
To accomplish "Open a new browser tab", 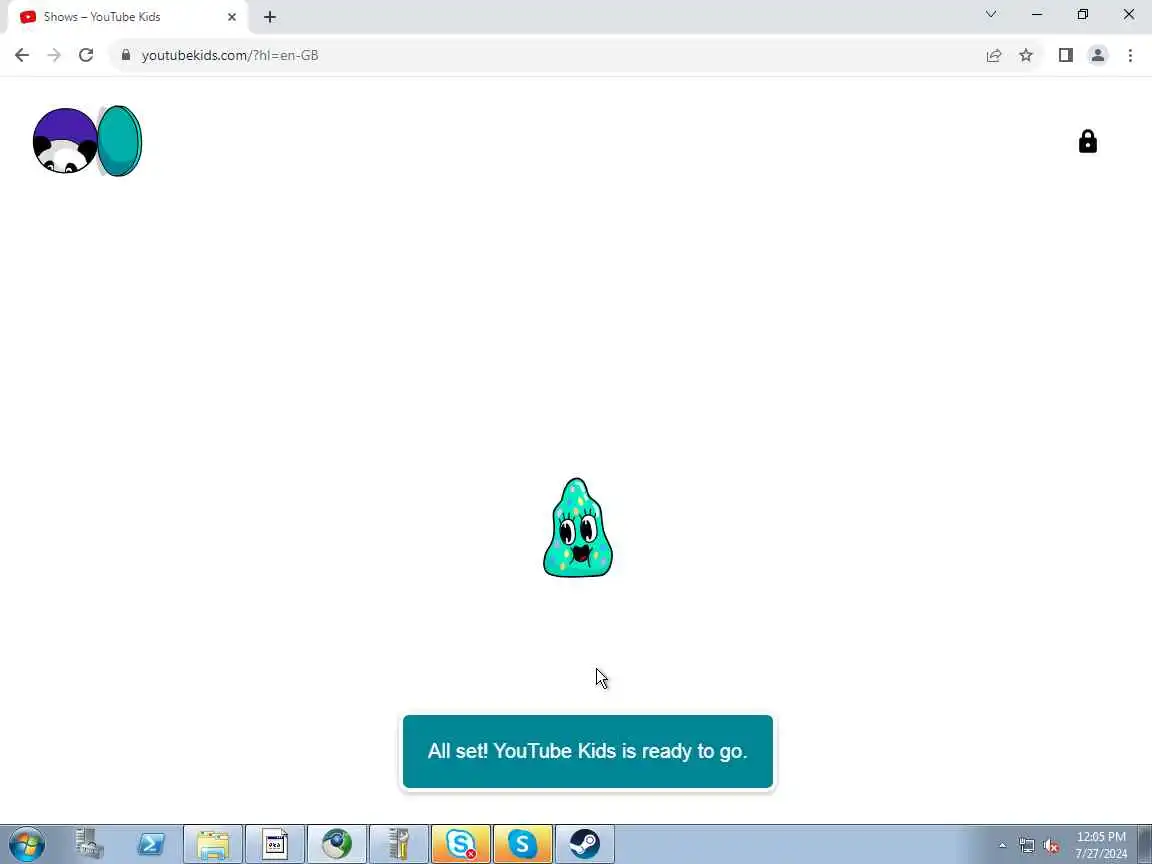I will (270, 17).
